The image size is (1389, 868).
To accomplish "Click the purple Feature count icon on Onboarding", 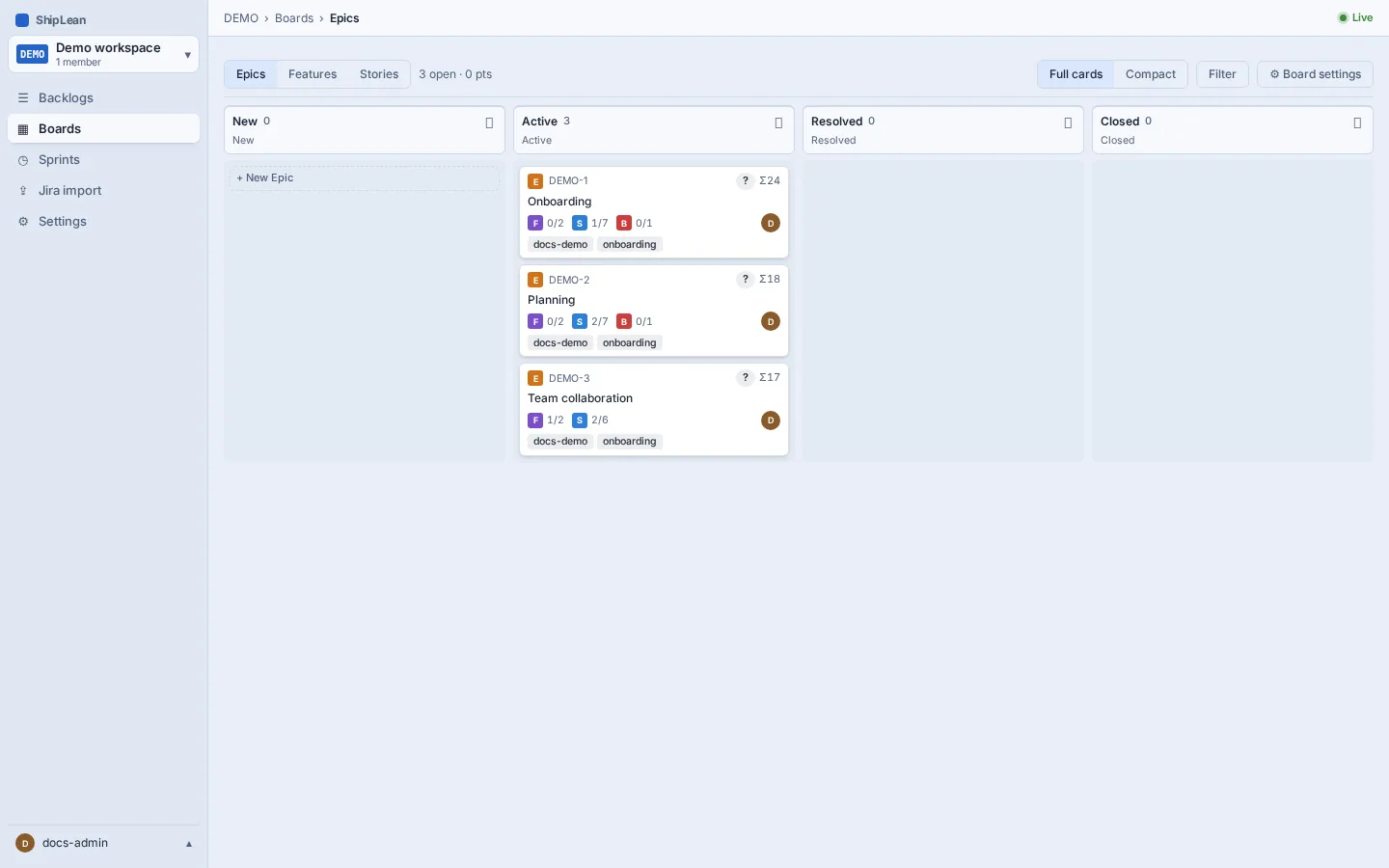I will click(x=535, y=223).
